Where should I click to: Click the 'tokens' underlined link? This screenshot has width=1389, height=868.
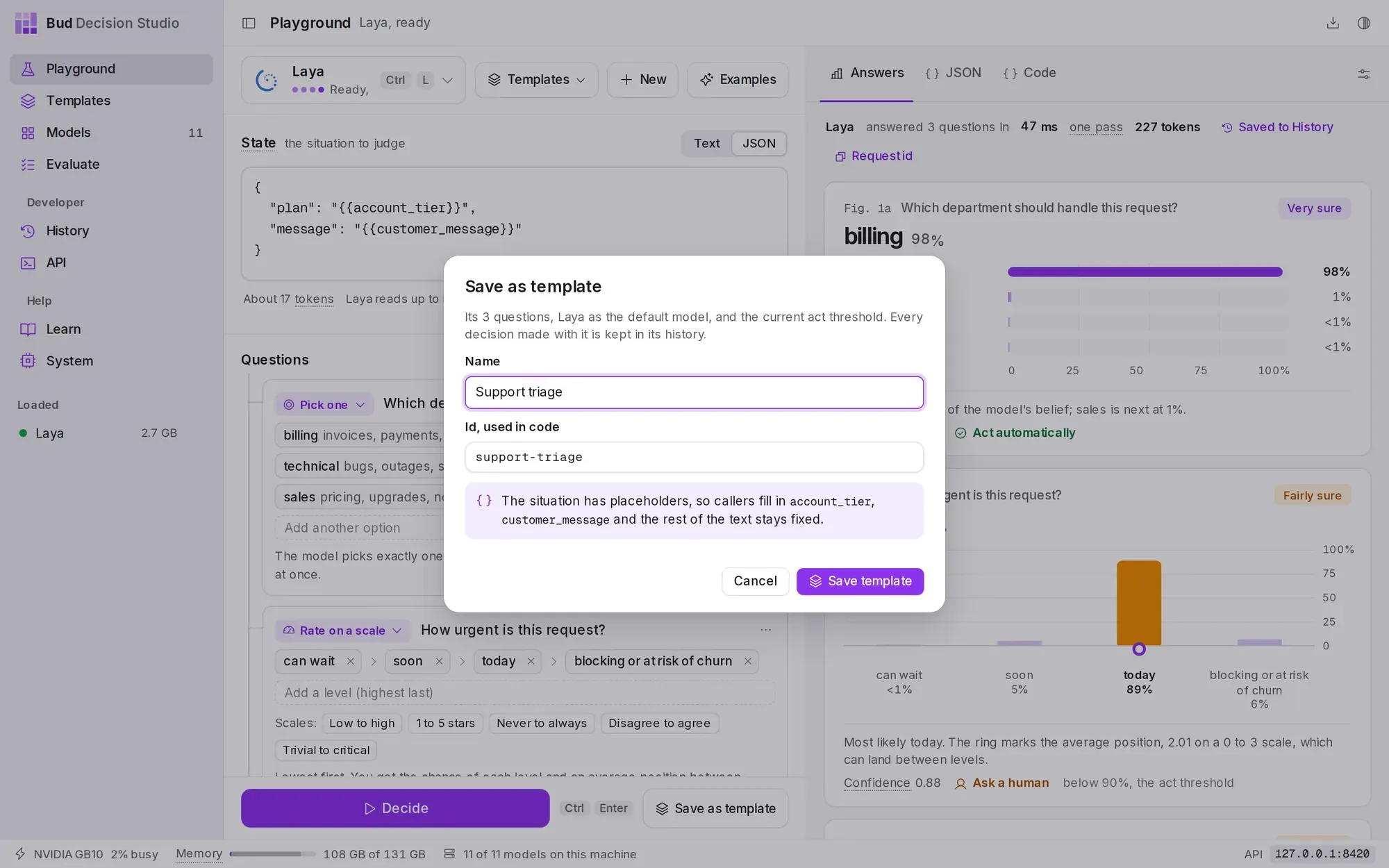pyautogui.click(x=314, y=299)
